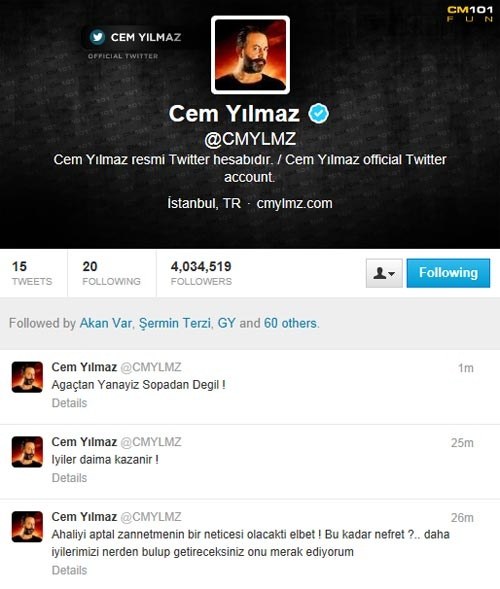This screenshot has width=500, height=589.
Task: View the 15 Tweets stat
Action: [x=32, y=273]
